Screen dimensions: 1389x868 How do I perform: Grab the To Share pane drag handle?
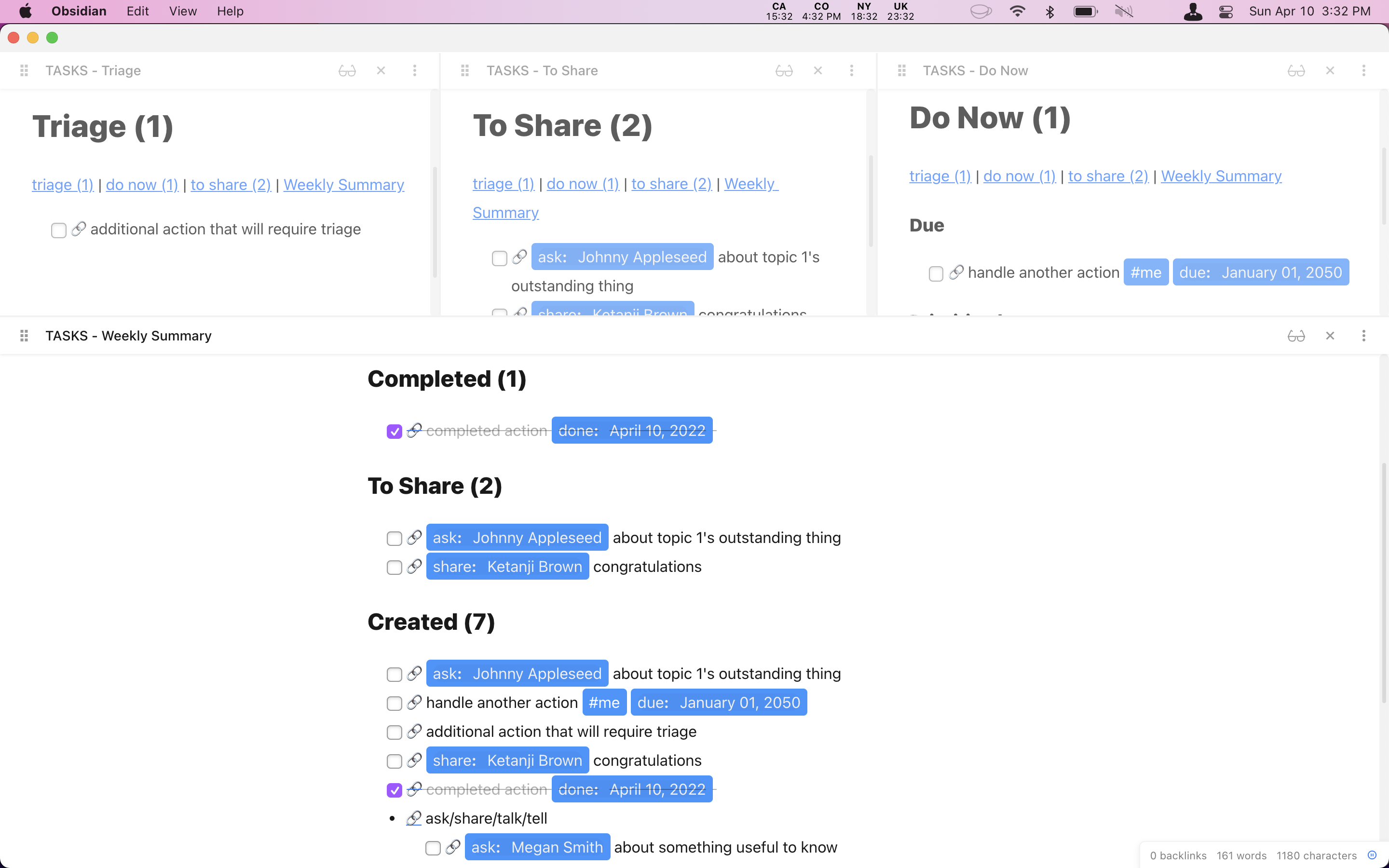[x=465, y=70]
